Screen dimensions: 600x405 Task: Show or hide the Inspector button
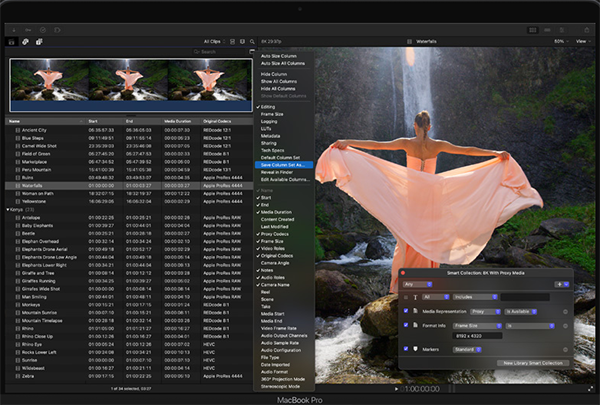[562, 30]
